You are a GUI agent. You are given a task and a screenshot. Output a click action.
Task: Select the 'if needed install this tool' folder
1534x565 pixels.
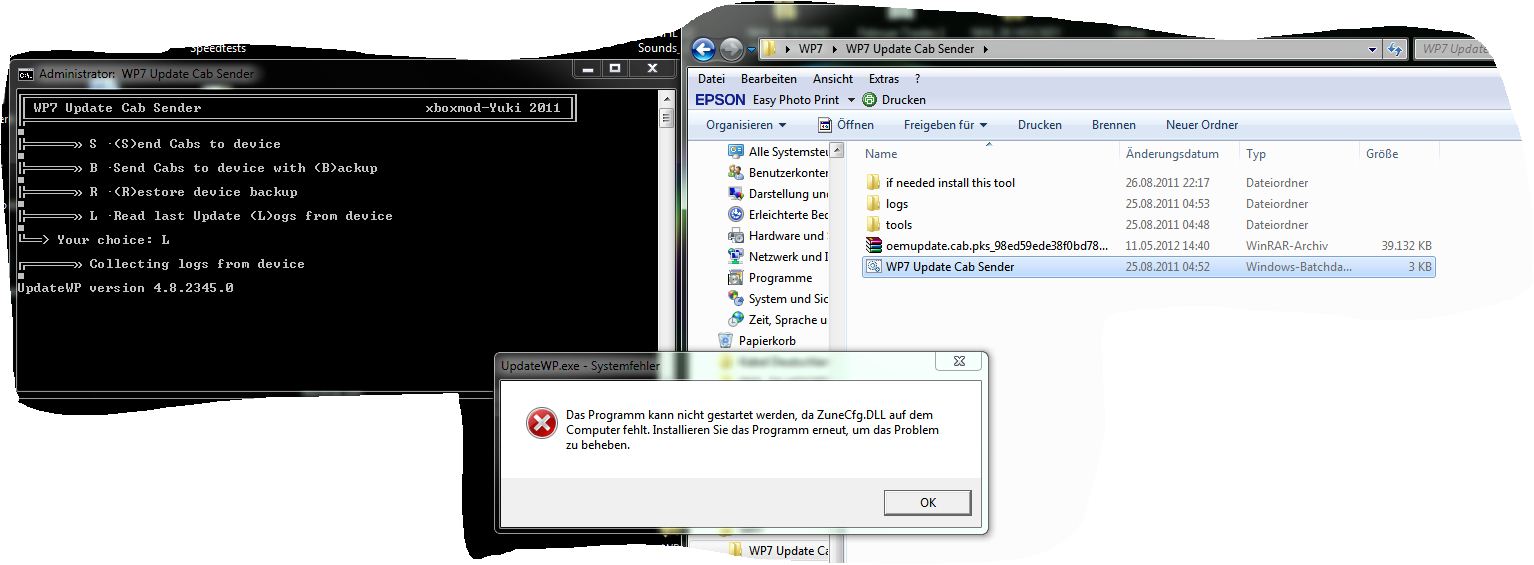click(950, 183)
